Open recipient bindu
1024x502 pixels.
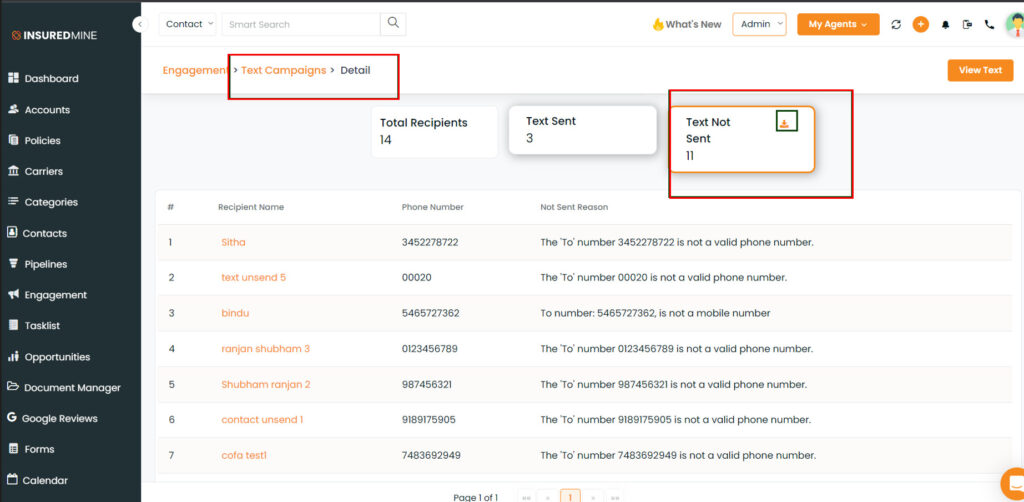[x=235, y=313]
